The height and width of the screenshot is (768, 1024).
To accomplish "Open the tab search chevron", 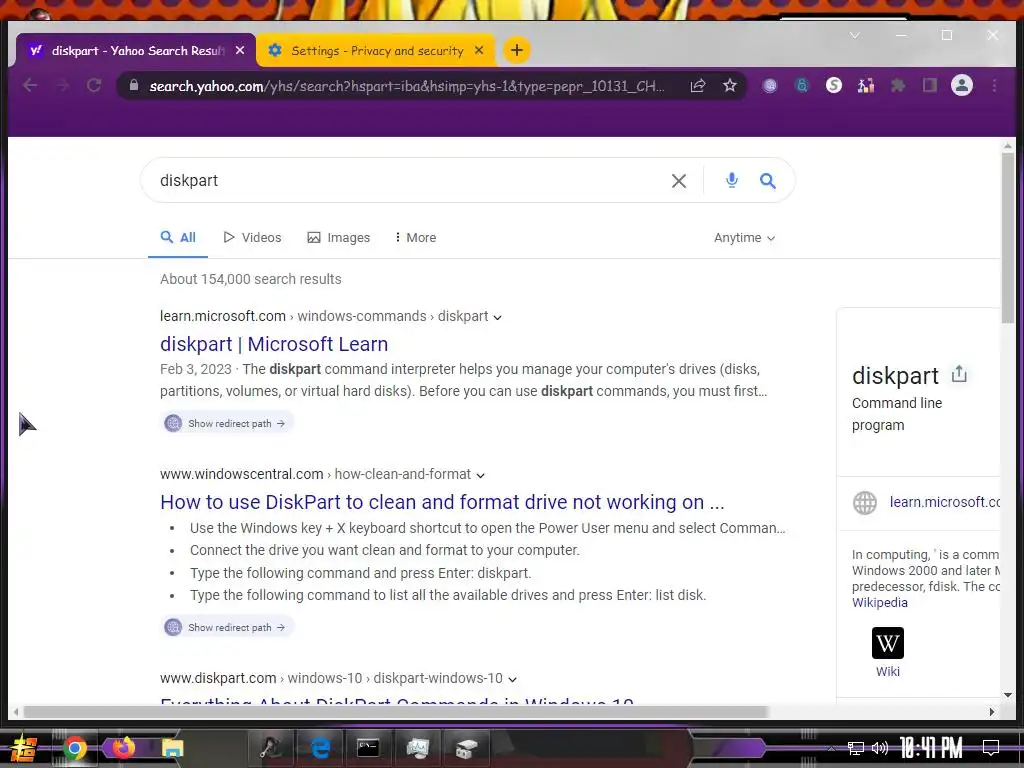I will click(854, 35).
